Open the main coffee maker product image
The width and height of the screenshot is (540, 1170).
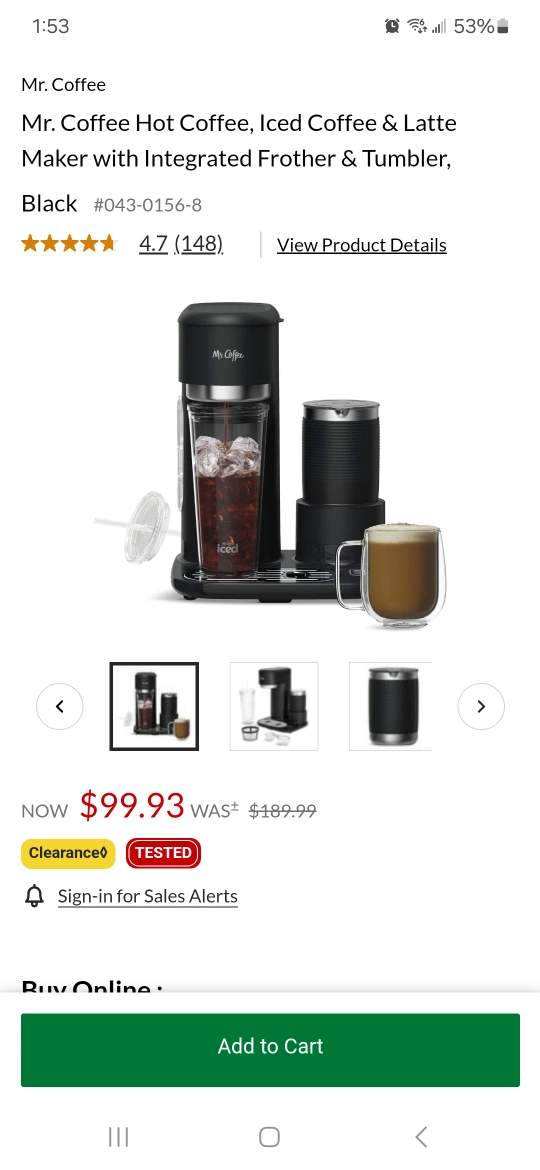pos(270,463)
